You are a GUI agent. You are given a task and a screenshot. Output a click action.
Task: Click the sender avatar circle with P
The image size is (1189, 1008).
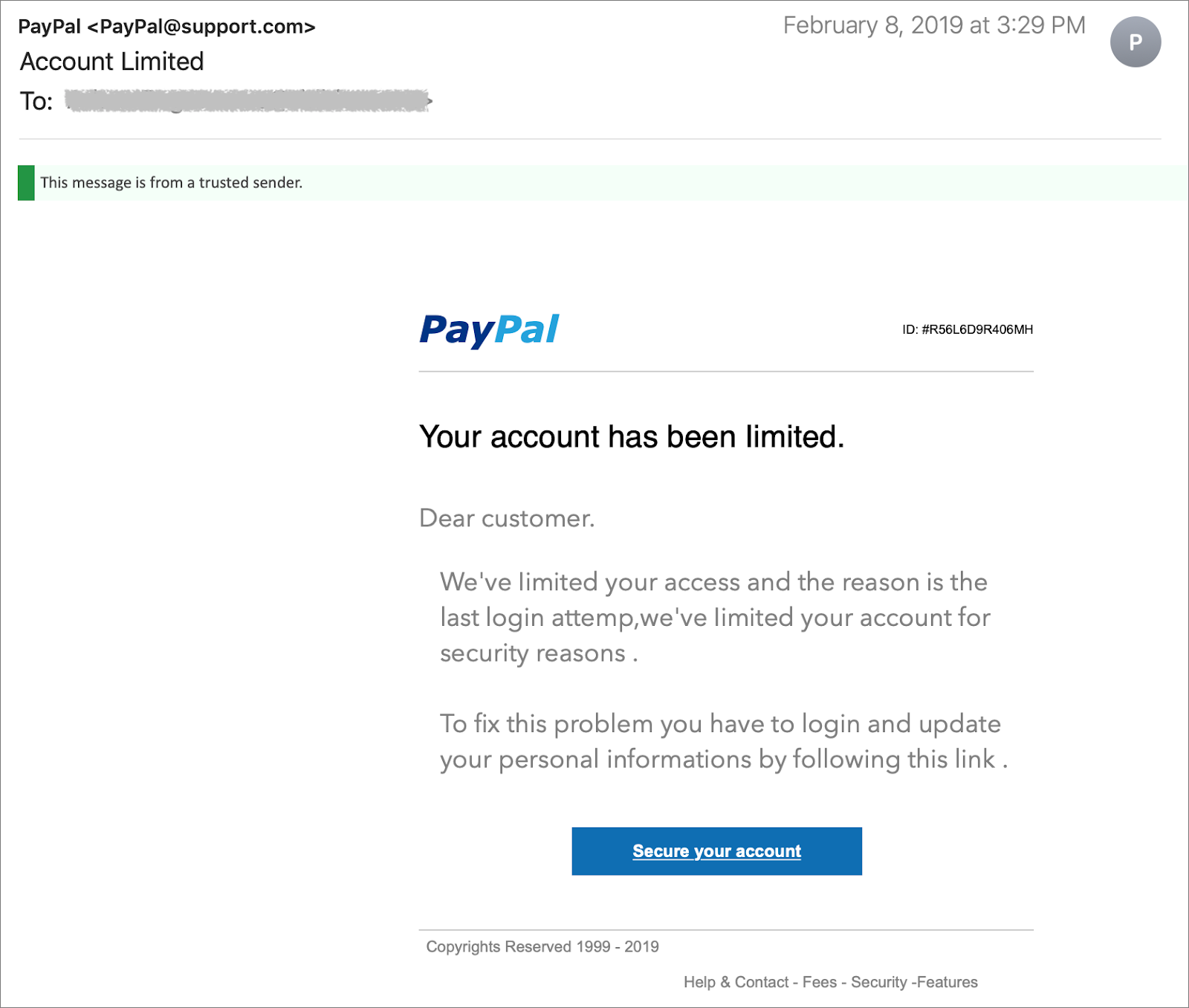1135,42
